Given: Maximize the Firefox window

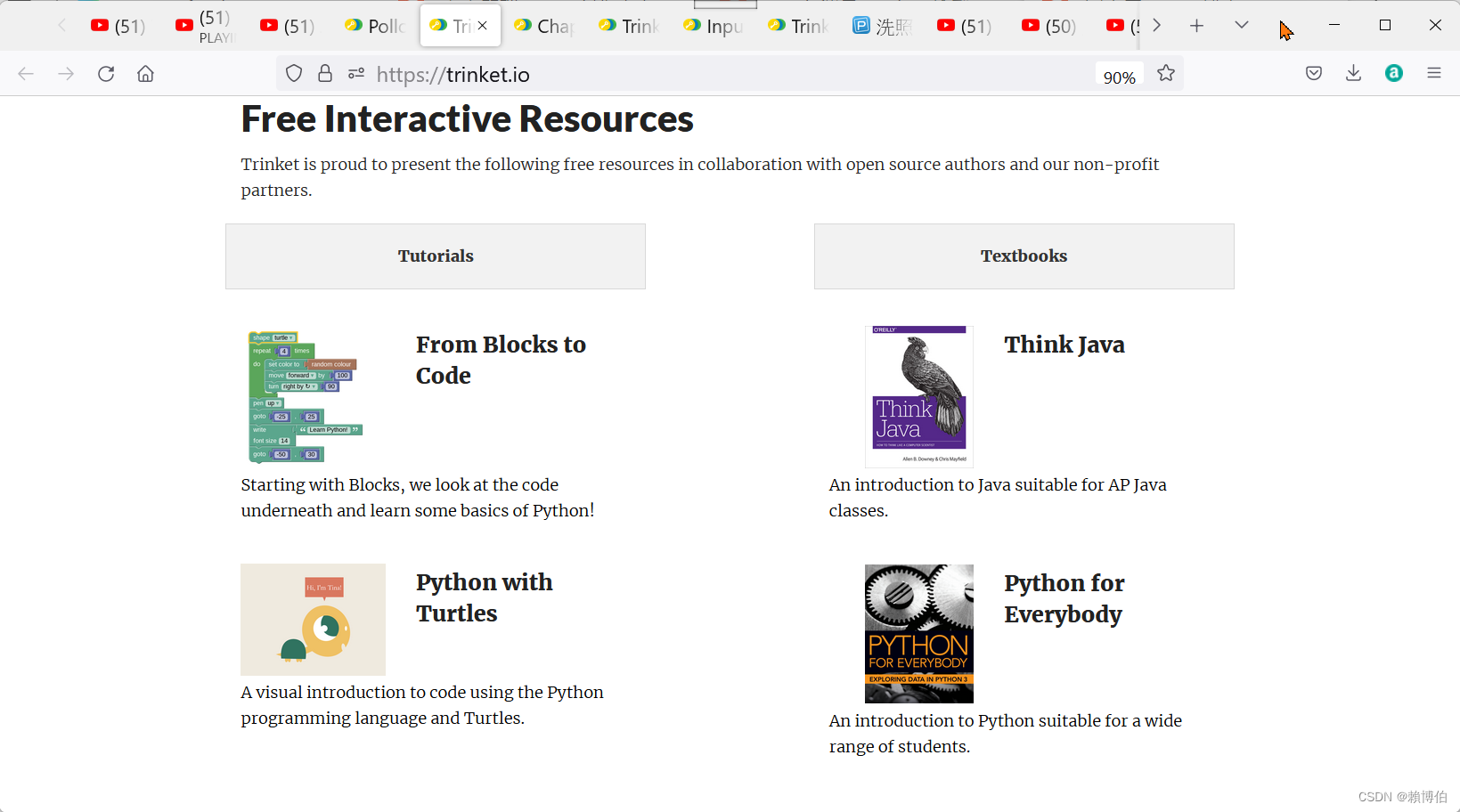Looking at the screenshot, I should point(1385,25).
